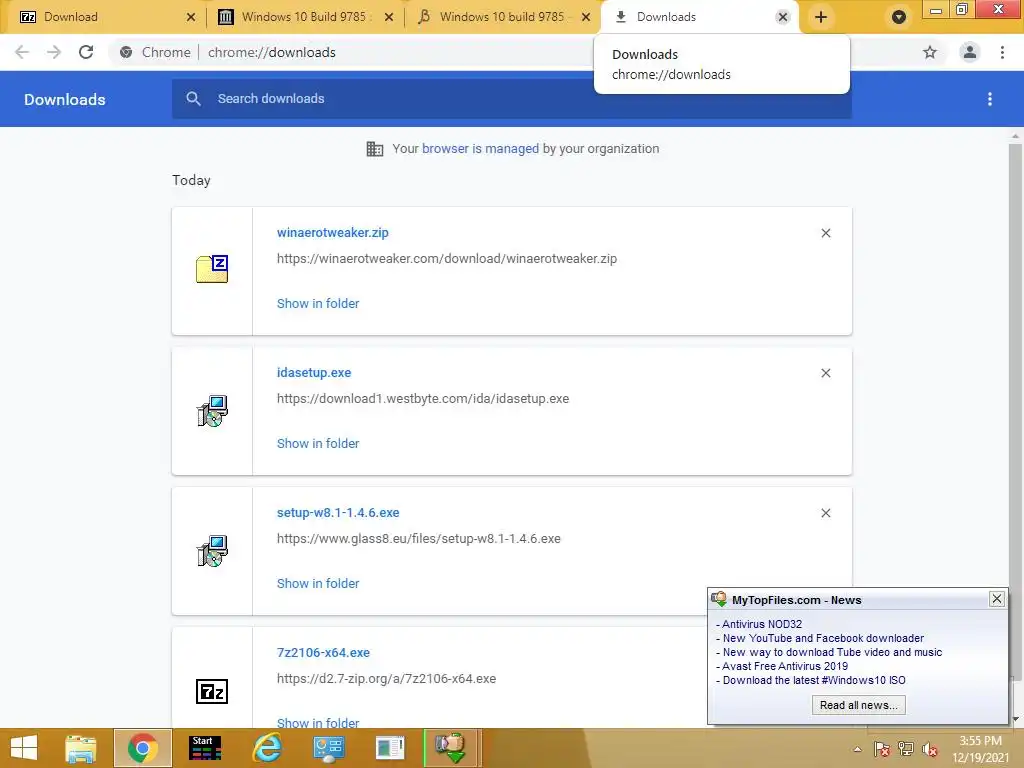Image resolution: width=1024 pixels, height=768 pixels.
Task: Open Antivirus NOD32 news item
Action: click(x=762, y=624)
